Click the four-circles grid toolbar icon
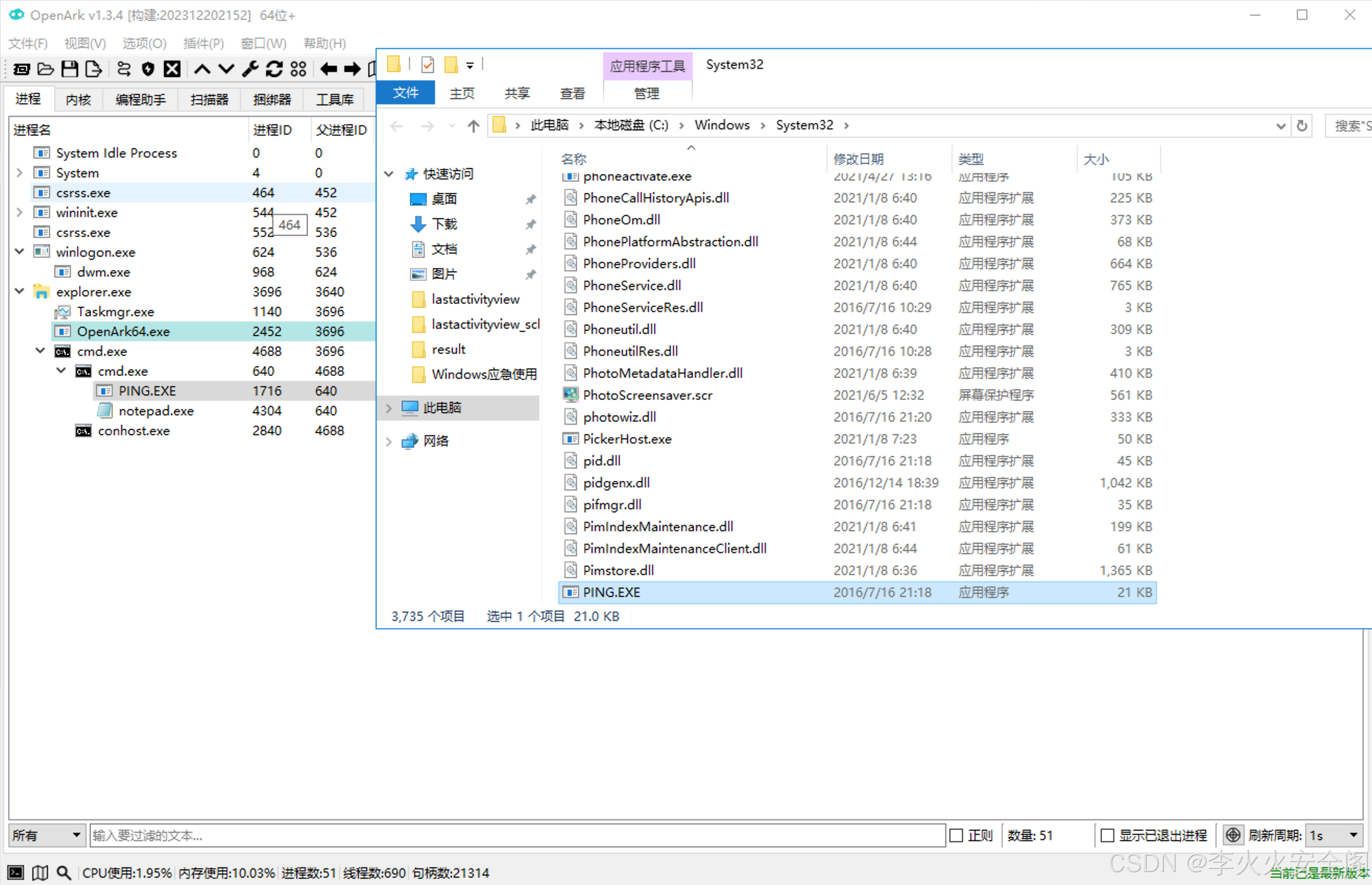This screenshot has width=1372, height=885. coord(298,69)
